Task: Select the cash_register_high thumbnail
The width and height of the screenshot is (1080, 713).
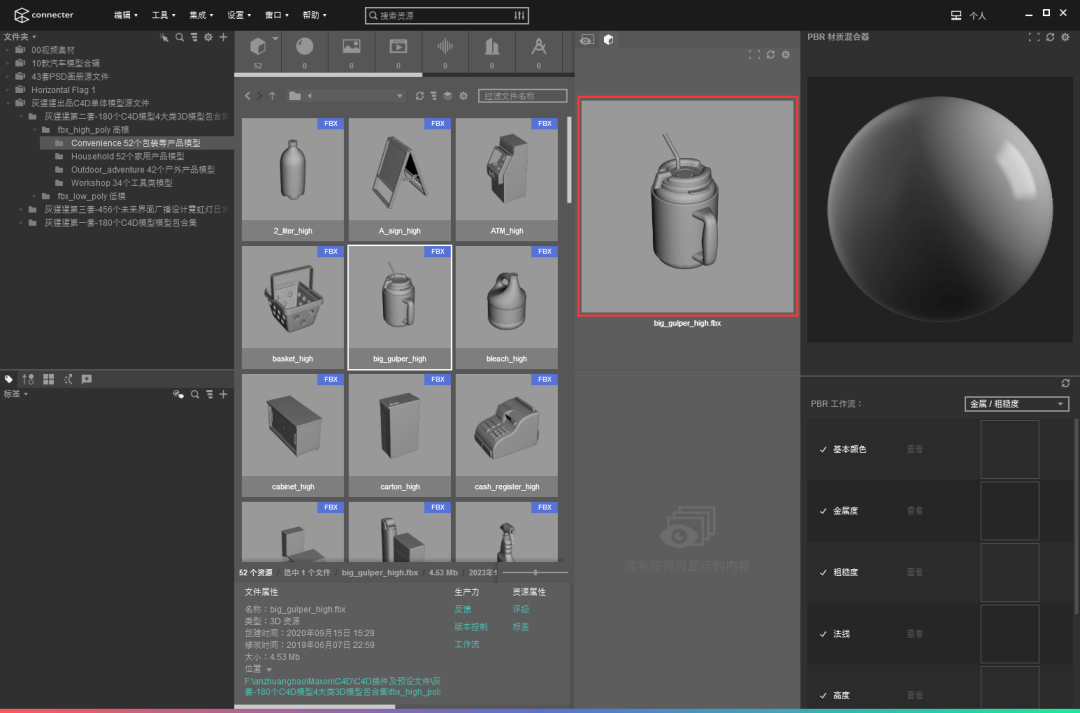Action: (507, 435)
